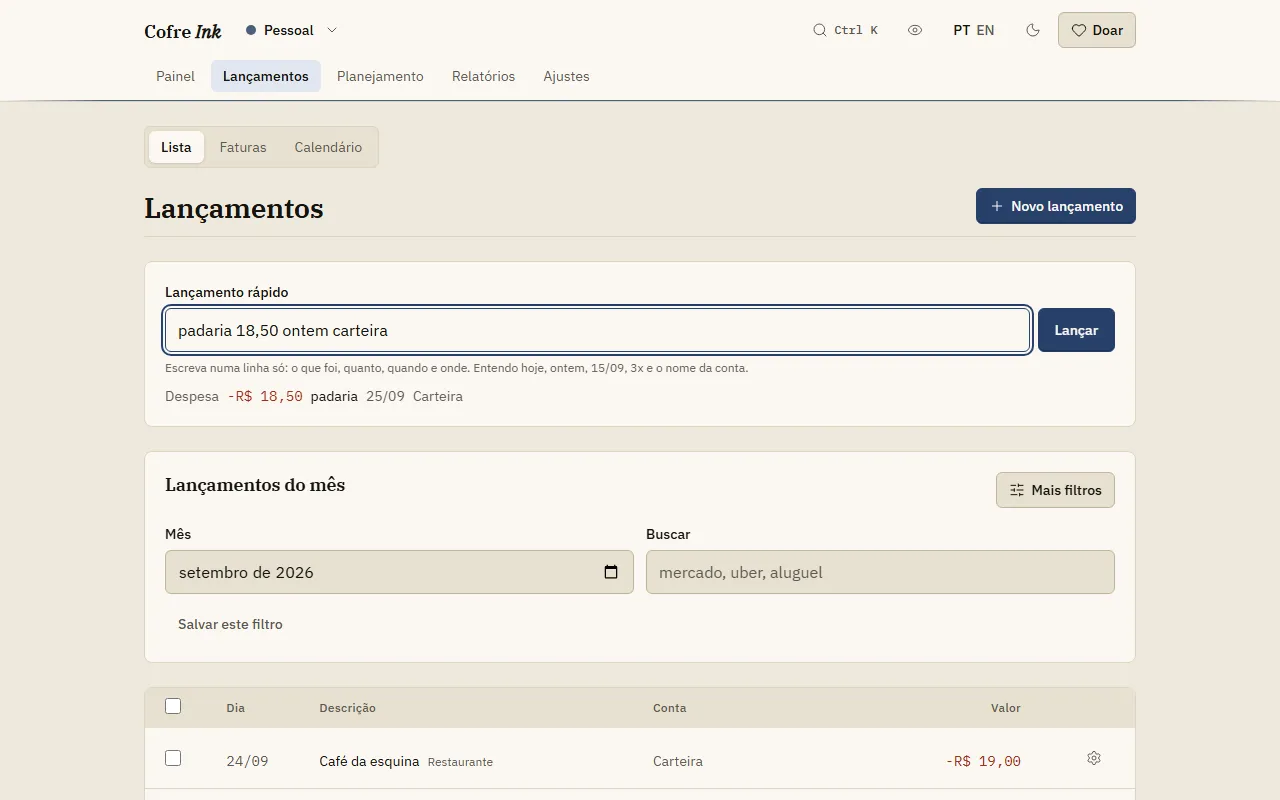Viewport: 1280px width, 800px height.
Task: Go to the Painel tab
Action: click(x=175, y=76)
